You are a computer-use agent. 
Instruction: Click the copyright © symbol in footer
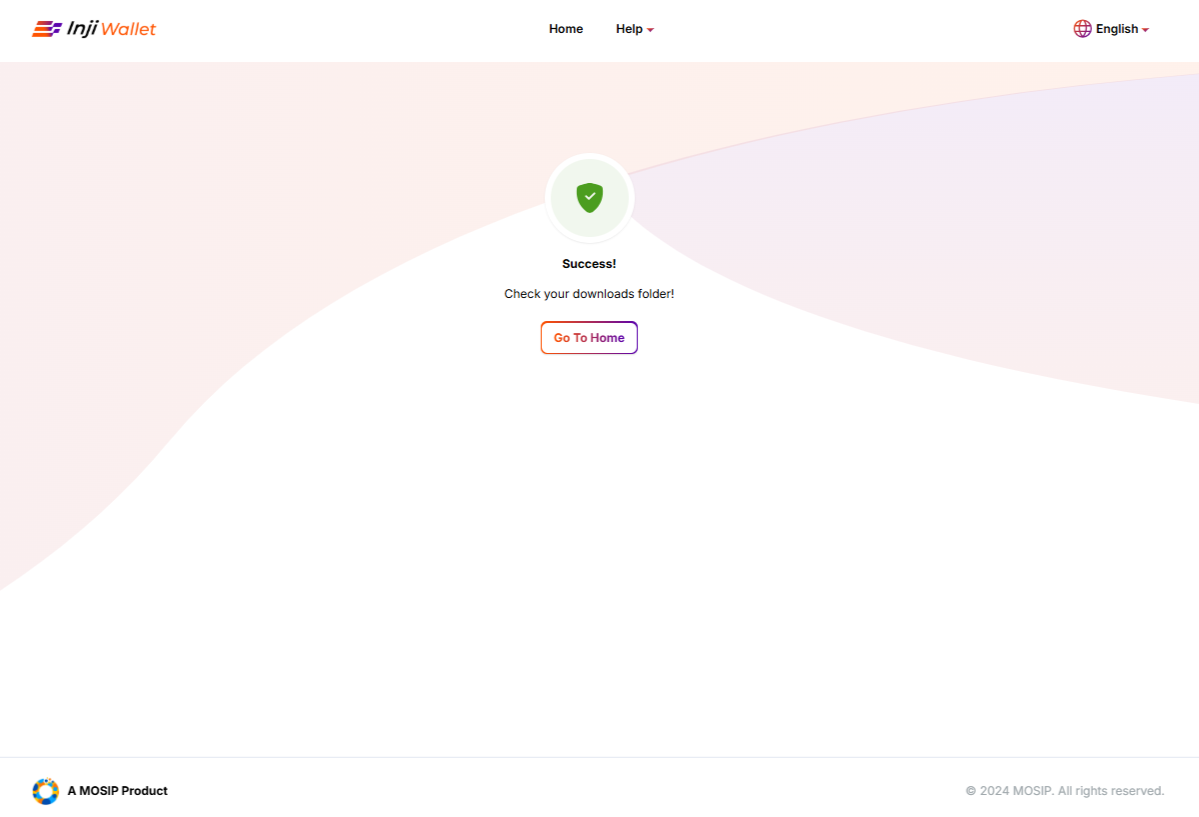pyautogui.click(x=971, y=791)
